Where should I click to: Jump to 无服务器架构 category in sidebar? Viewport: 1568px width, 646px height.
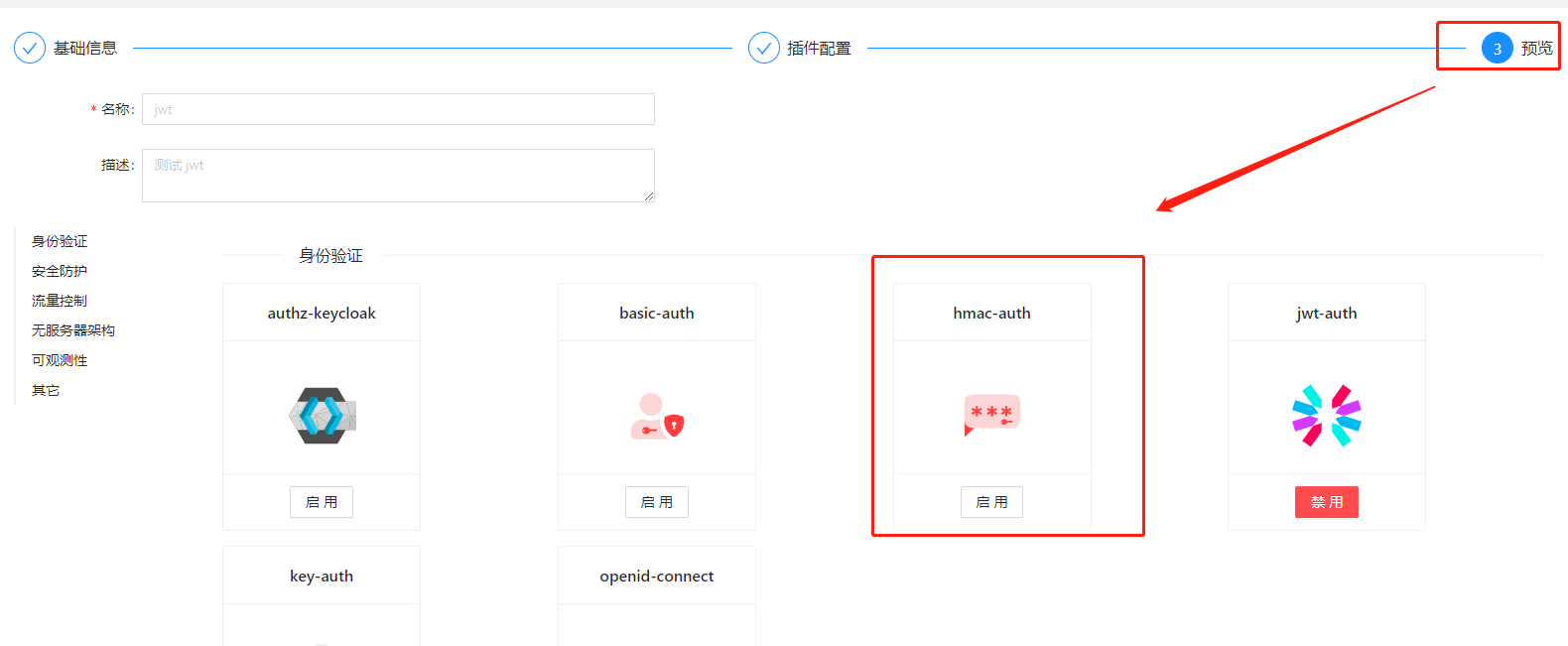coord(73,330)
